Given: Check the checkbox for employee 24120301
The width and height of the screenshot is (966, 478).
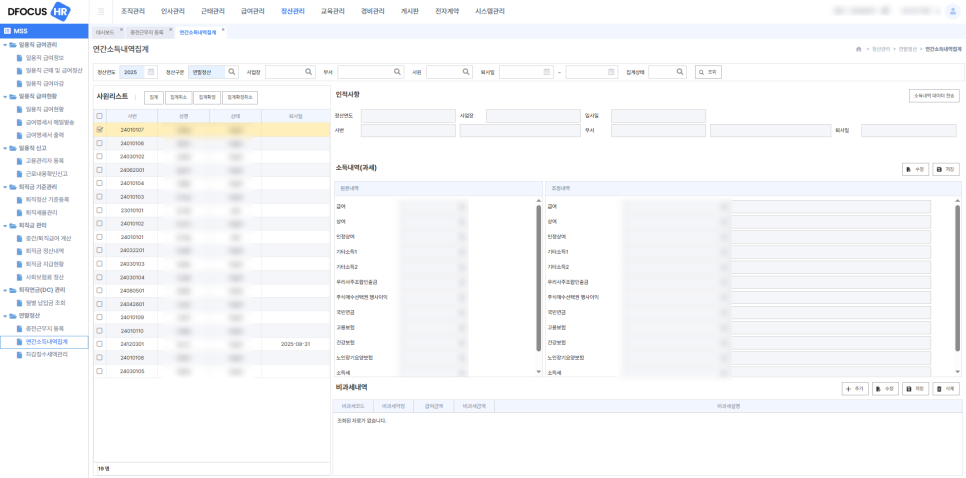Looking at the screenshot, I should 99,344.
